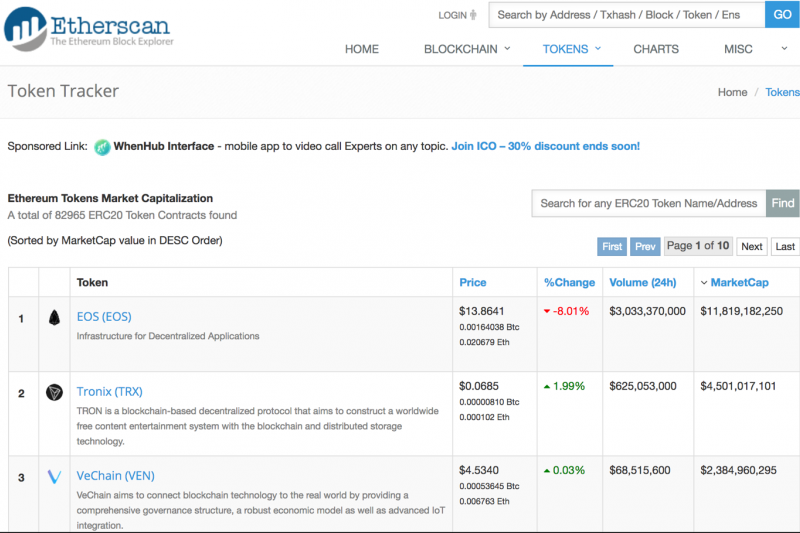Click the Etherscan logo
The image size is (800, 533).
[x=89, y=29]
